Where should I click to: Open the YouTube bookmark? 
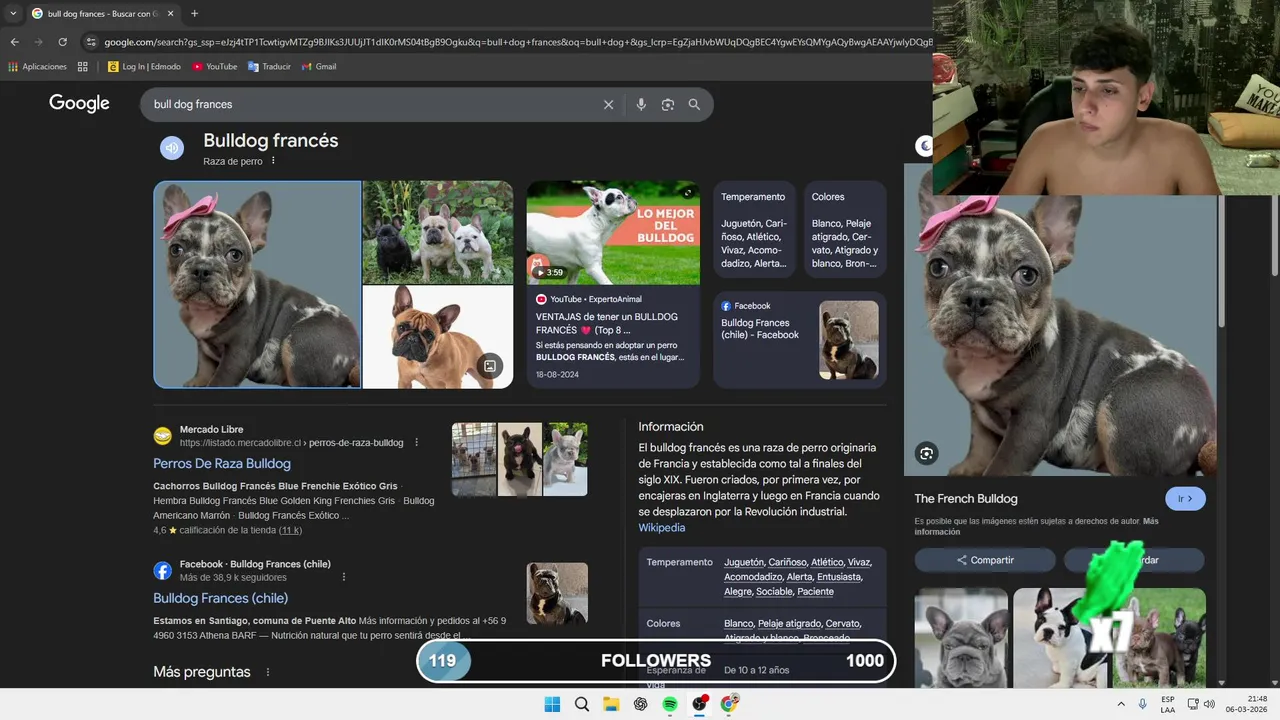(x=215, y=67)
